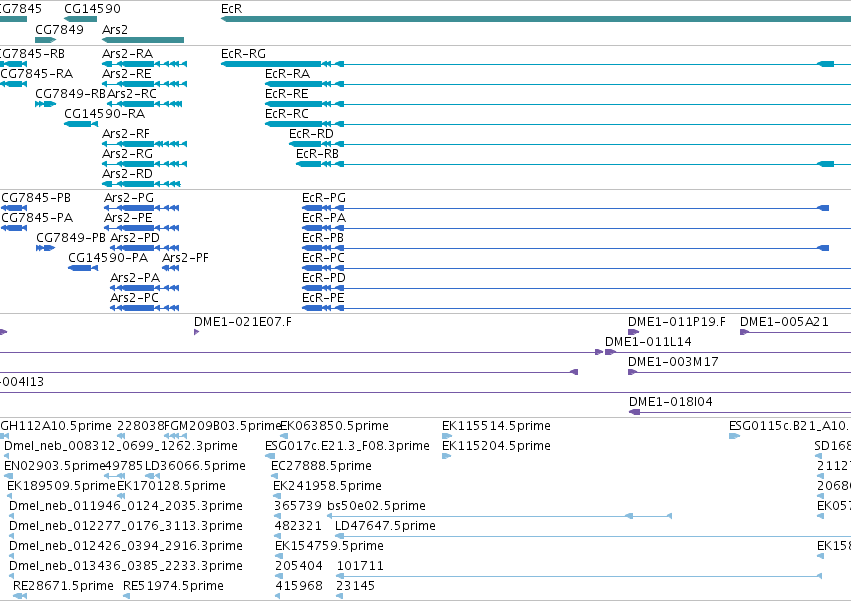Viewport: 851px width, 601px height.
Task: Click the EcR-RE transcript label
Action: 287,94
